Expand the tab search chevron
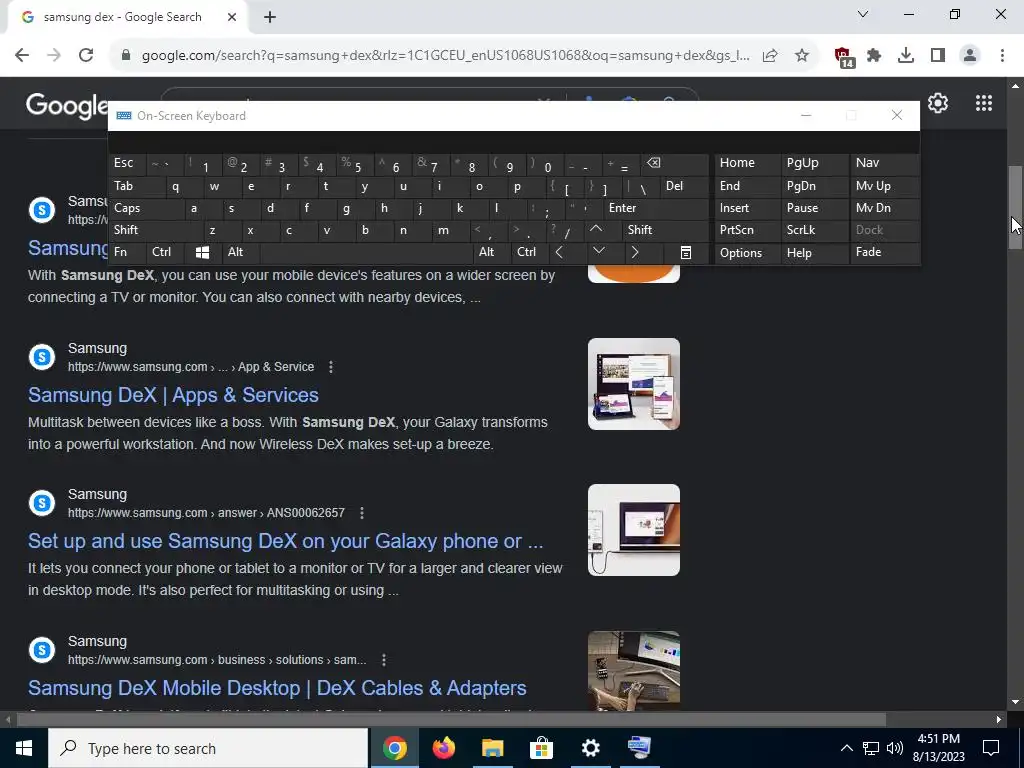1024x768 pixels. tap(863, 14)
